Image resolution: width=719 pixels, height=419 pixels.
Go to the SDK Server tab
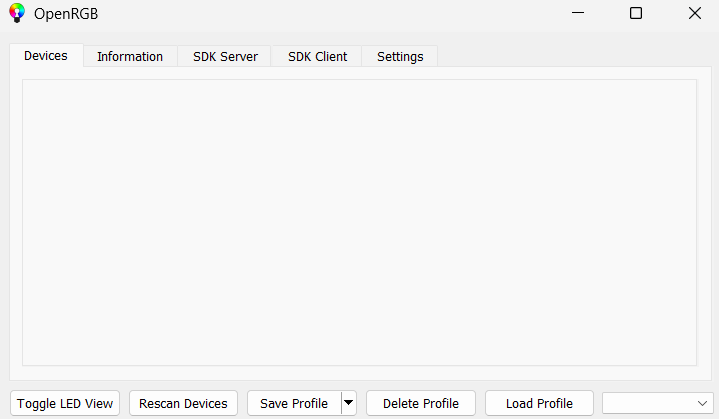[x=225, y=57]
